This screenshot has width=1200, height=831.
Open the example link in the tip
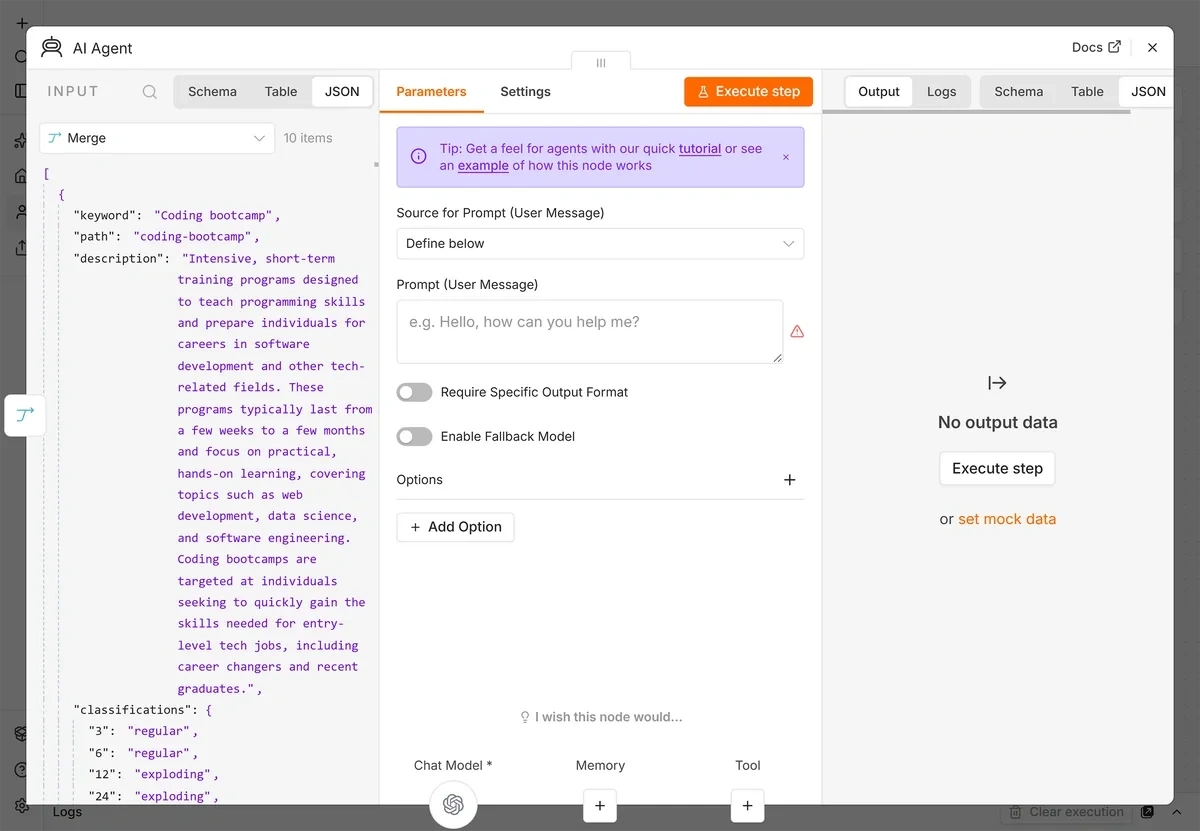483,166
